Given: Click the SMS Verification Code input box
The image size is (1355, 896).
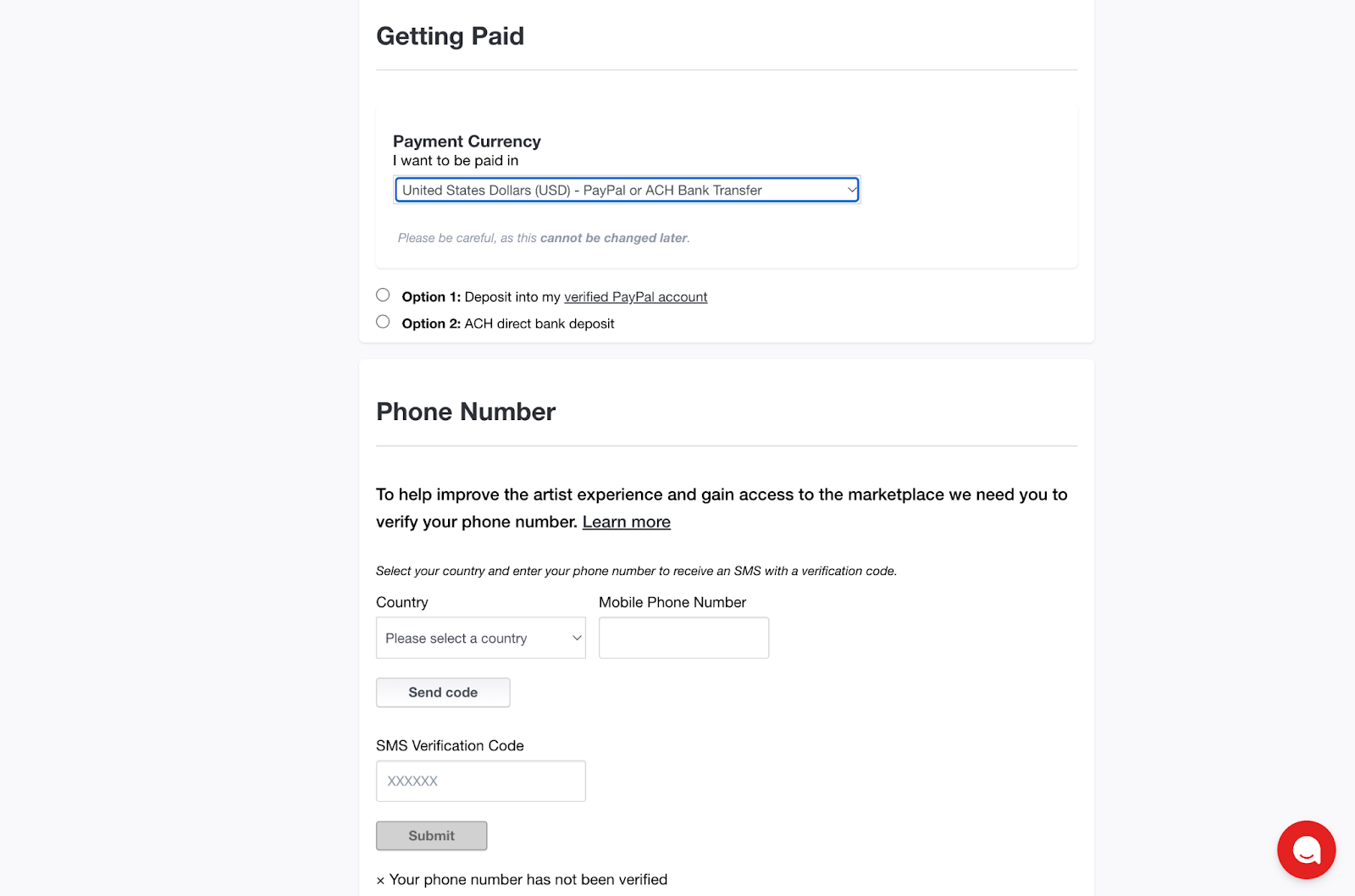Looking at the screenshot, I should click(x=480, y=780).
